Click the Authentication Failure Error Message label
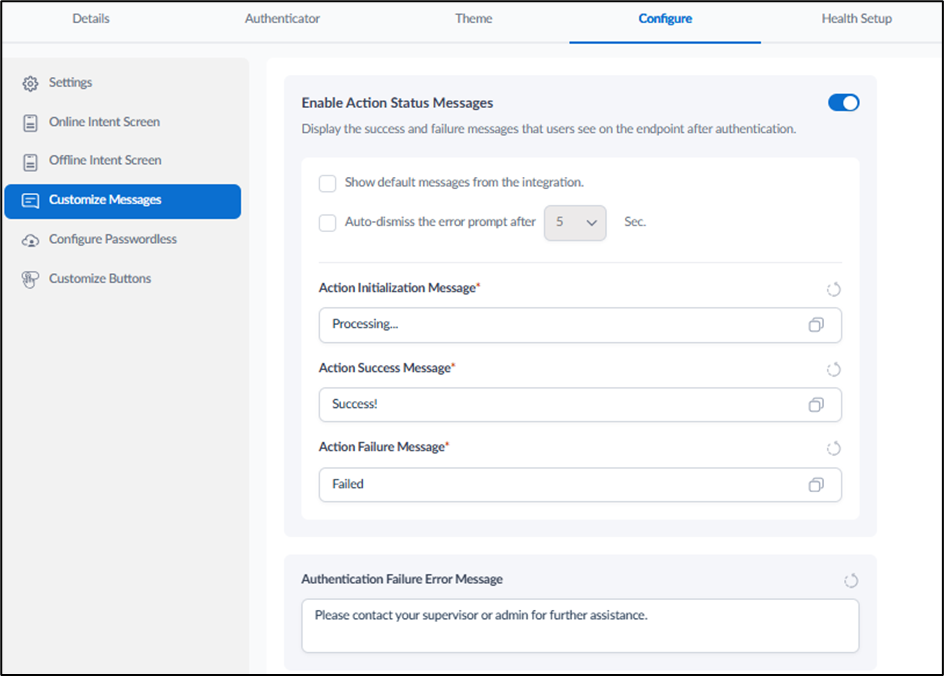This screenshot has width=944, height=676. [402, 579]
